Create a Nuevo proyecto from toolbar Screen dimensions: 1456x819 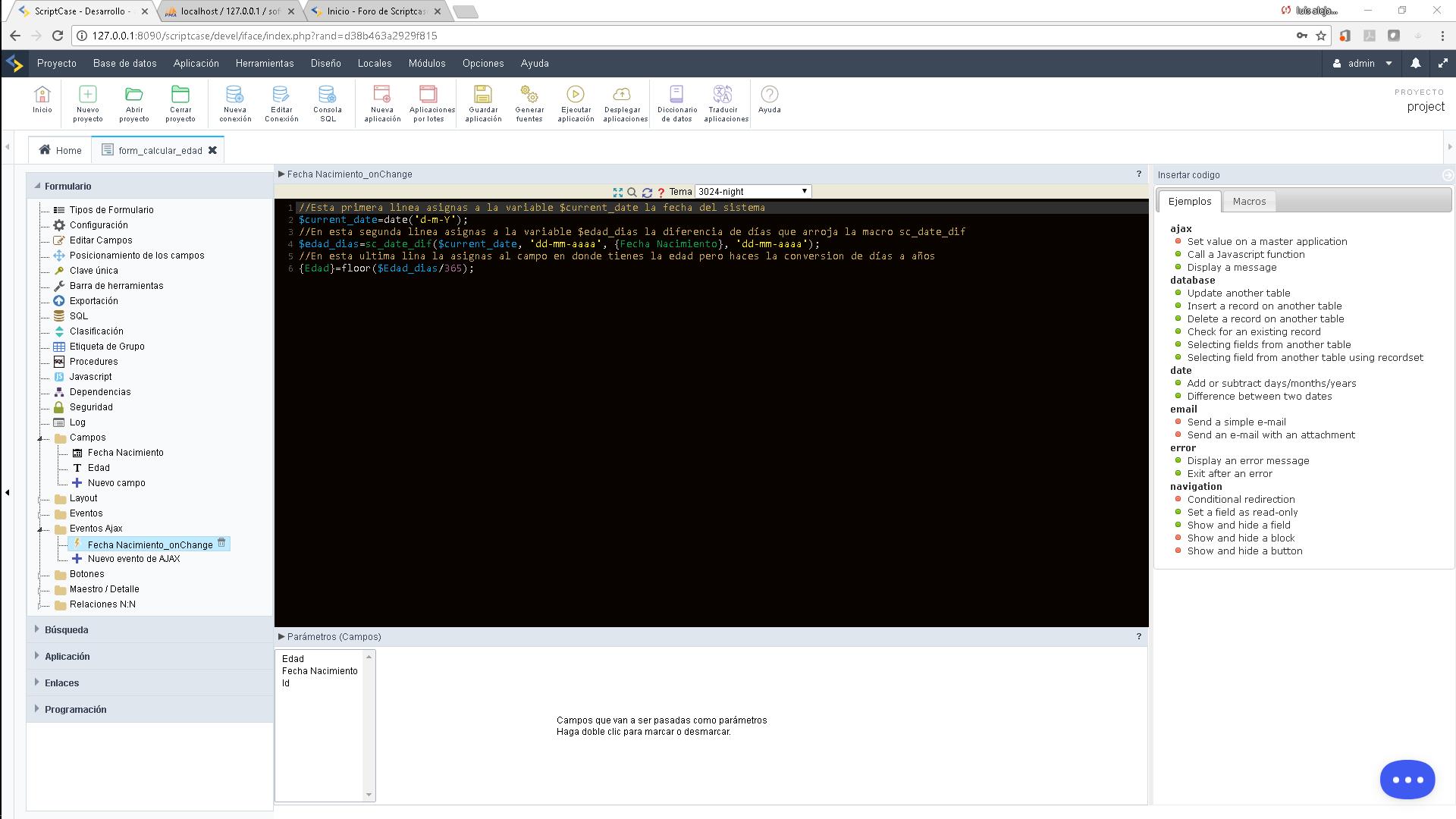tap(88, 103)
